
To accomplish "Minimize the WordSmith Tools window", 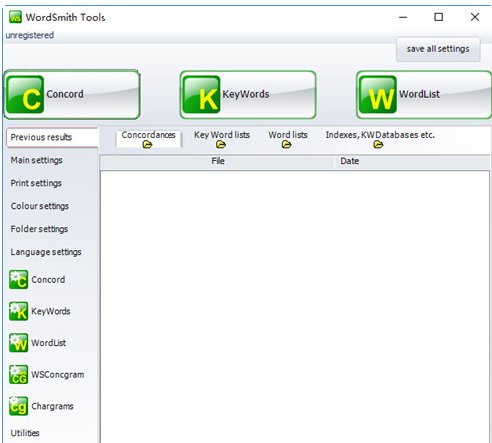I will tap(403, 17).
